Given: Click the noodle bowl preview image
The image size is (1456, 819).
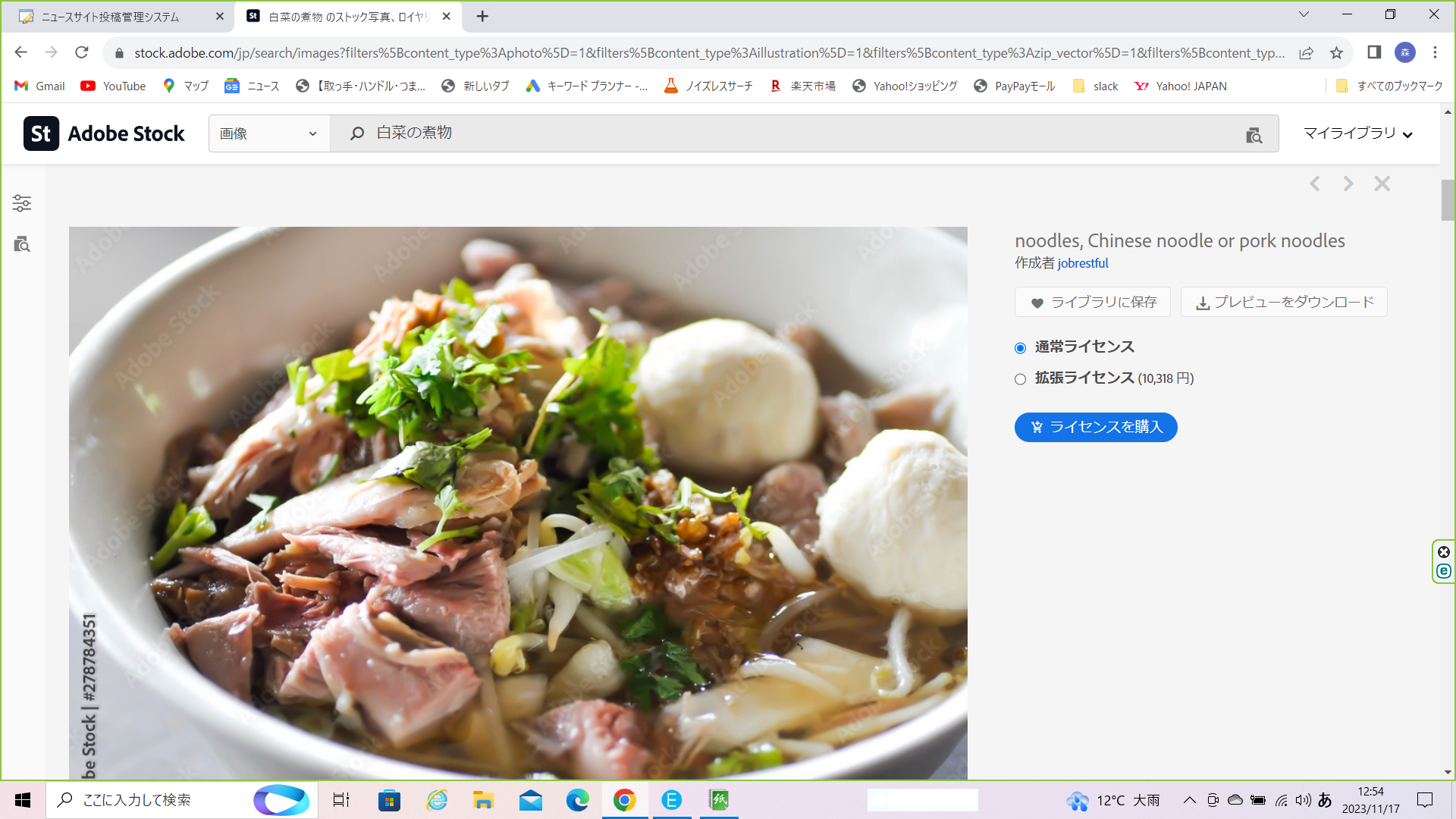Looking at the screenshot, I should pyautogui.click(x=518, y=503).
